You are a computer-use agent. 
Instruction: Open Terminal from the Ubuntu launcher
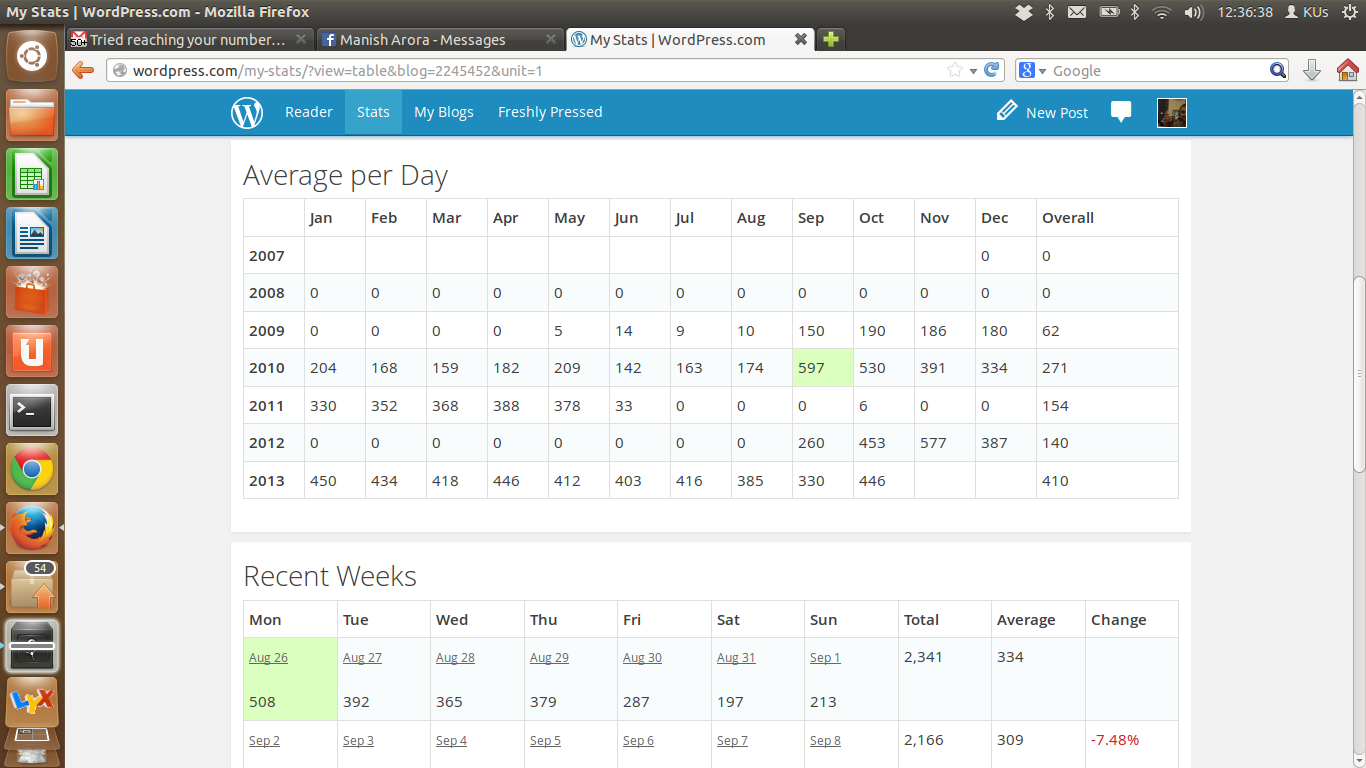point(32,410)
